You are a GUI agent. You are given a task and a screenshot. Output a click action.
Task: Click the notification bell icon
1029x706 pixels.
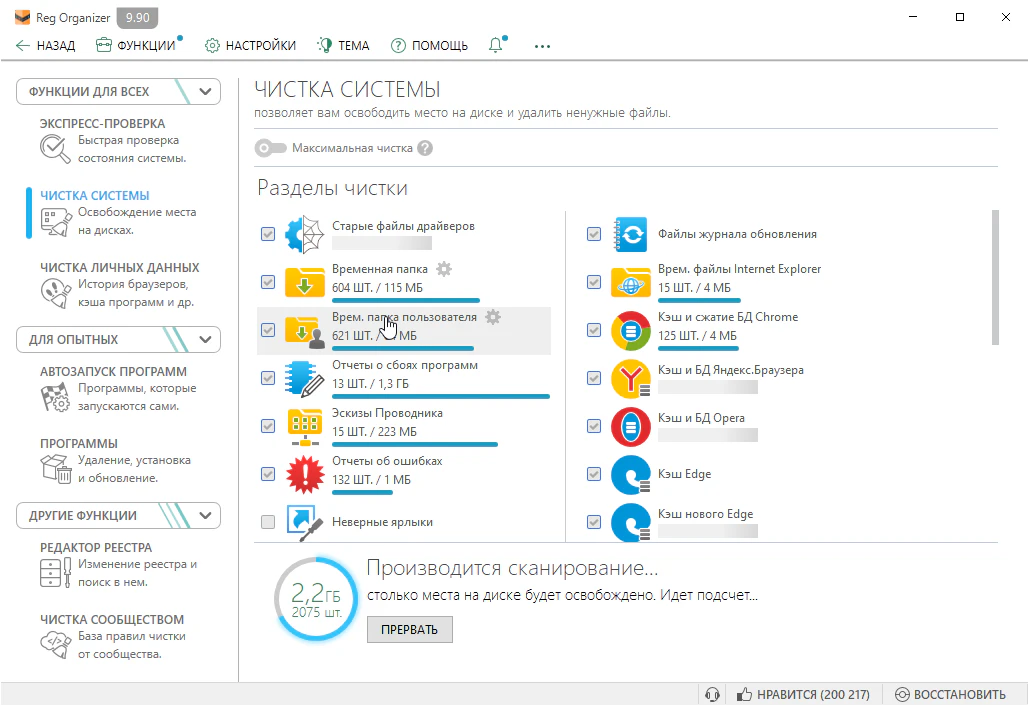pyautogui.click(x=496, y=45)
